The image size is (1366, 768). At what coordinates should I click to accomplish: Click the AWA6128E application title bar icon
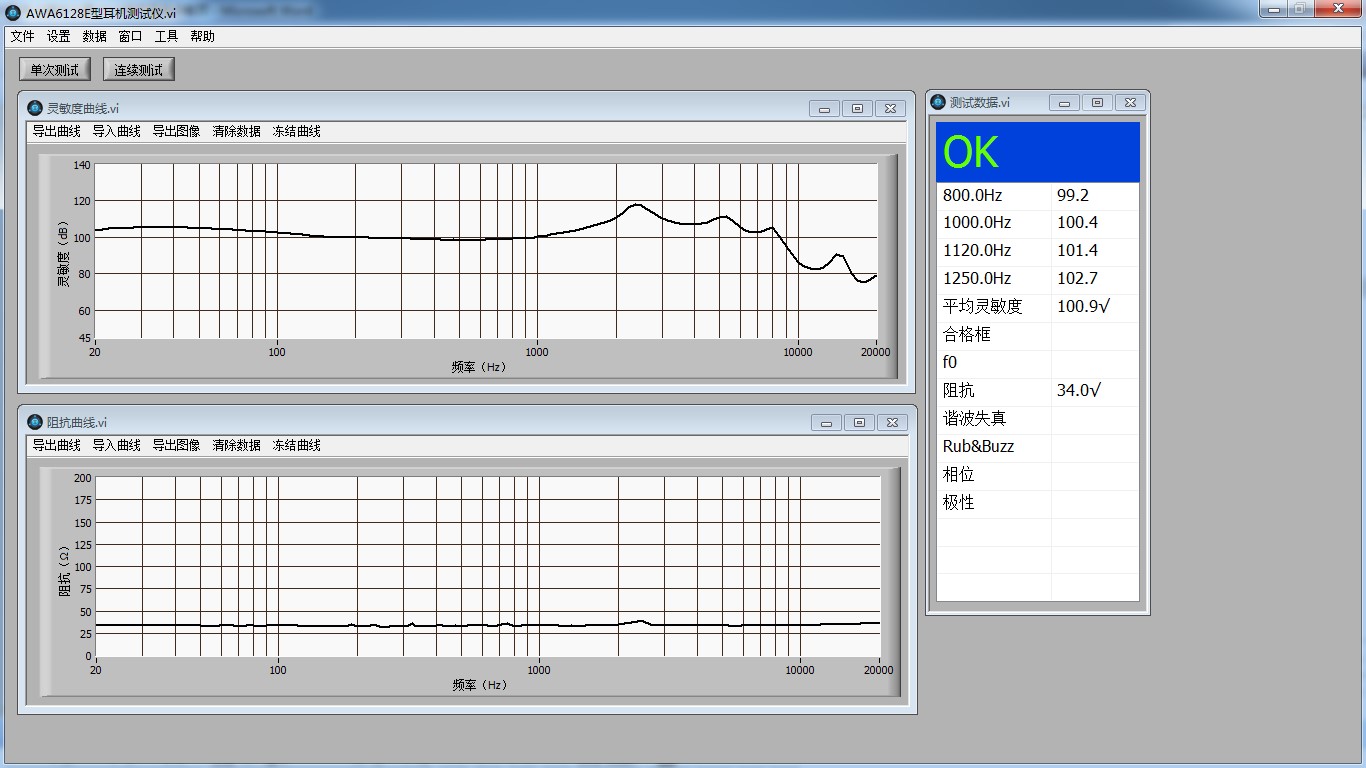coord(13,12)
